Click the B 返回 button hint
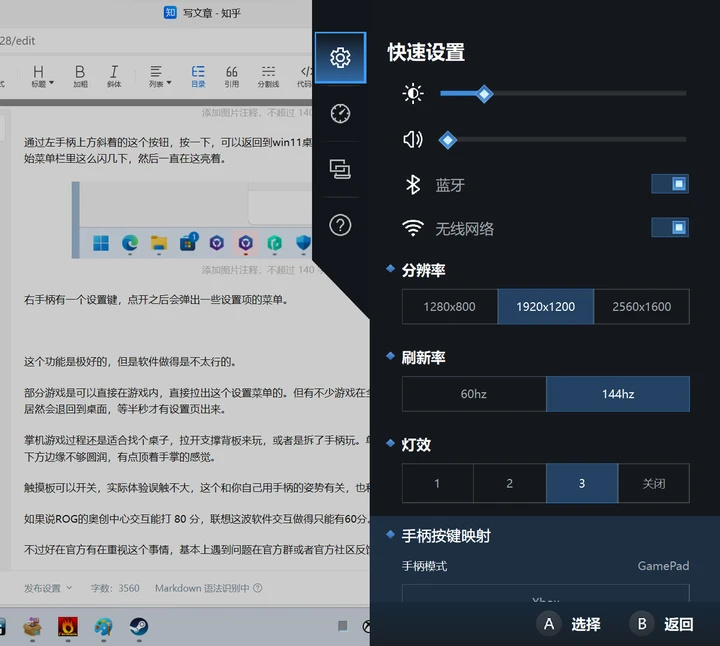720x646 pixels. click(x=662, y=624)
